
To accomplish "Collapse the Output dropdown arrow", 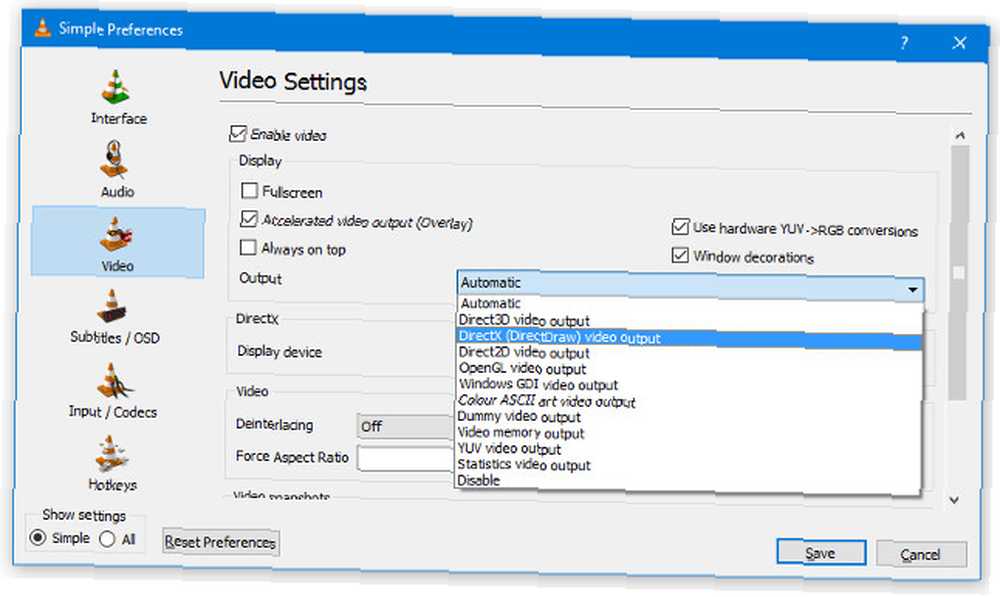I will point(913,290).
